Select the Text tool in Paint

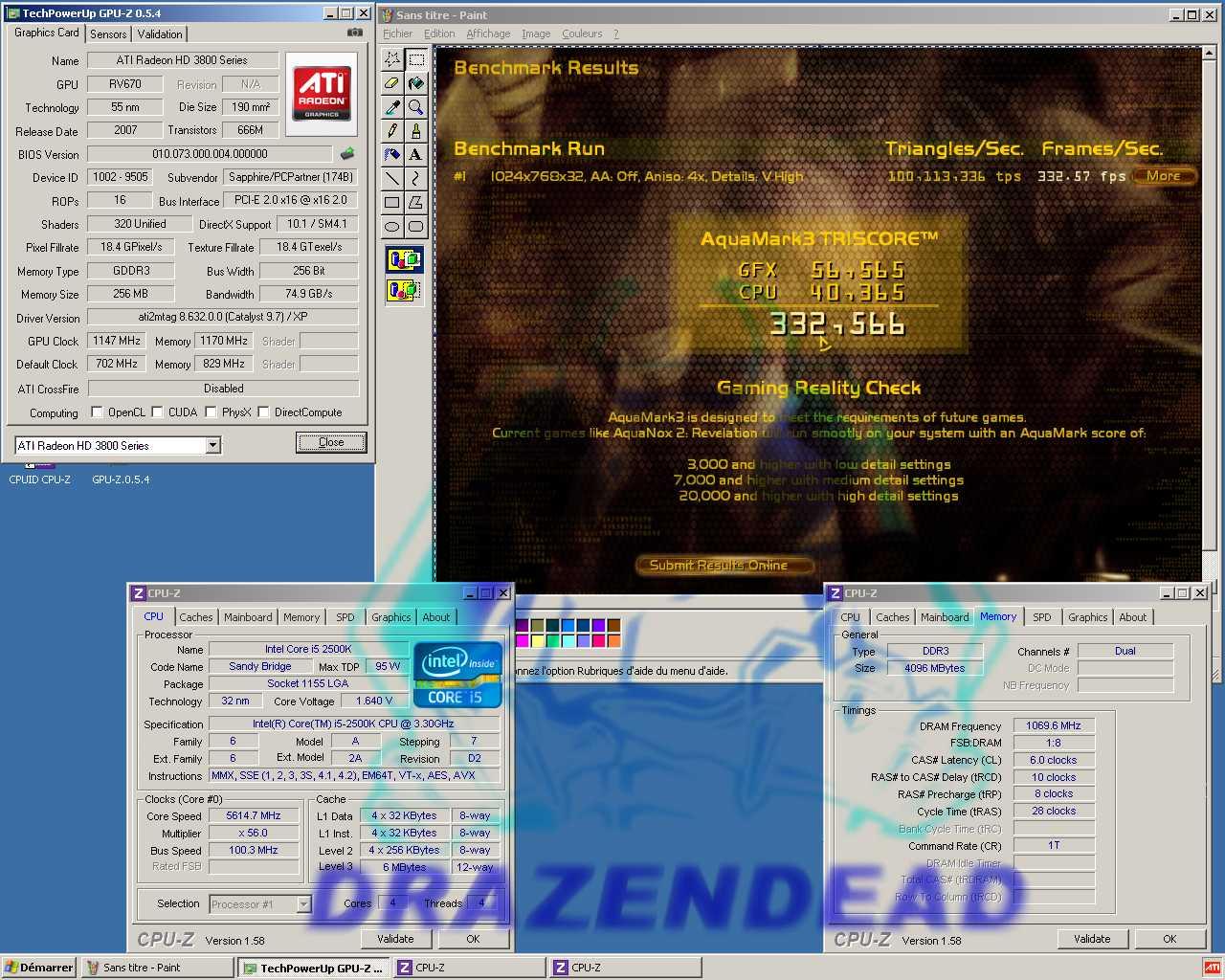[x=416, y=154]
